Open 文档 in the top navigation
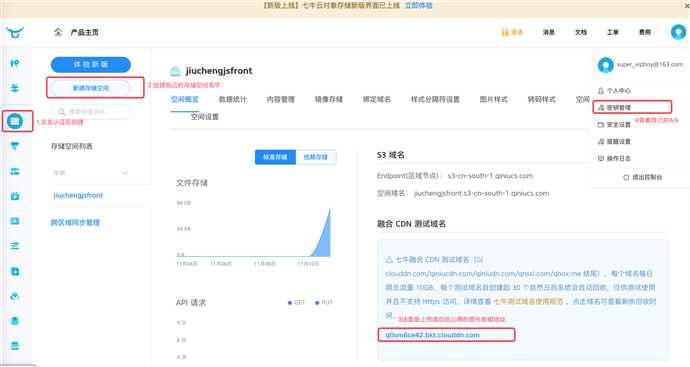690x367 pixels. point(581,32)
